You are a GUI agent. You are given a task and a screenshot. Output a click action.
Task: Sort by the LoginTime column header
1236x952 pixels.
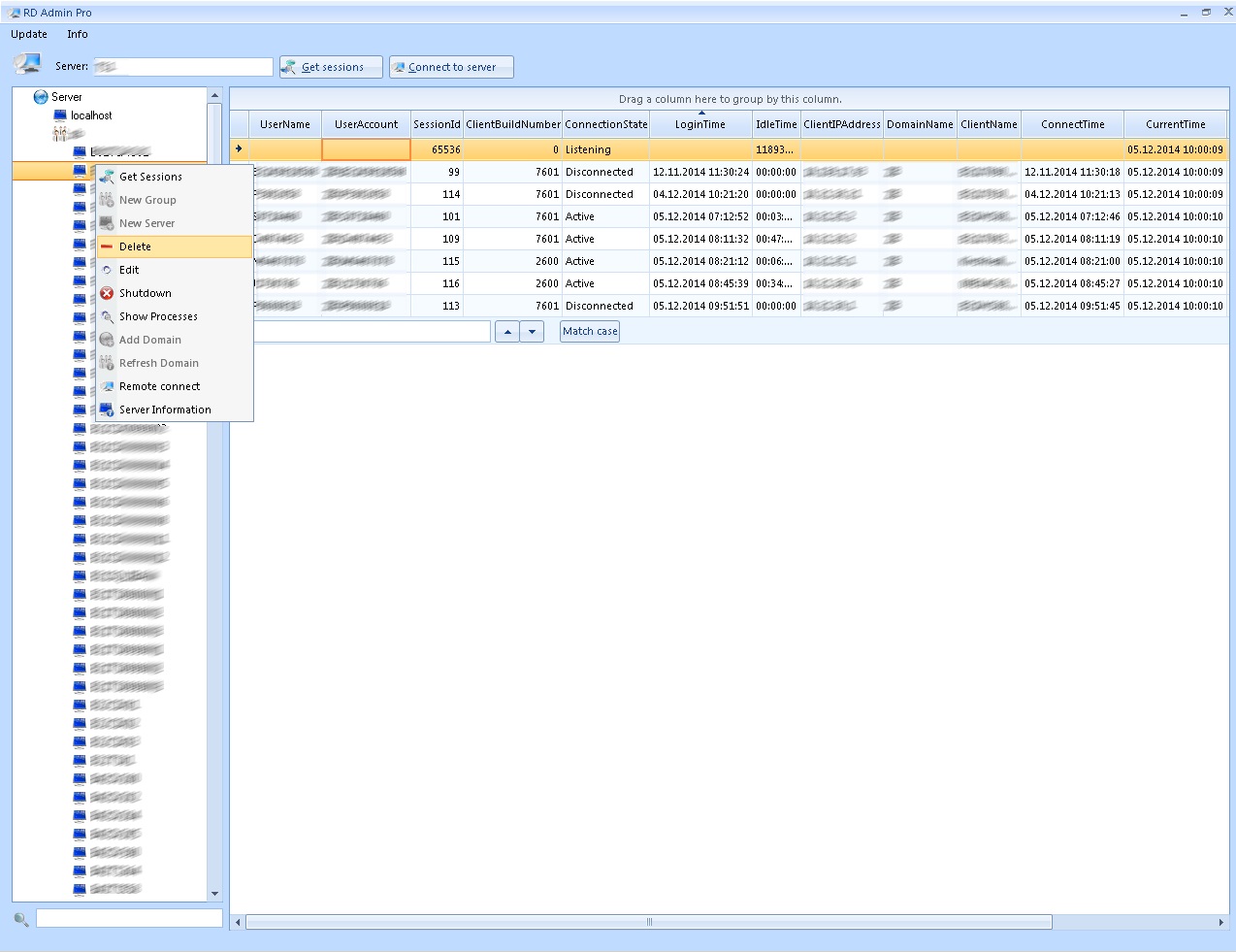700,124
